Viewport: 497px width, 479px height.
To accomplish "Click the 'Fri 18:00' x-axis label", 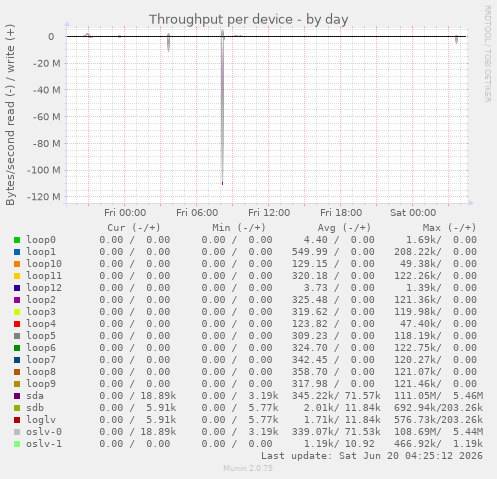I will click(341, 213).
